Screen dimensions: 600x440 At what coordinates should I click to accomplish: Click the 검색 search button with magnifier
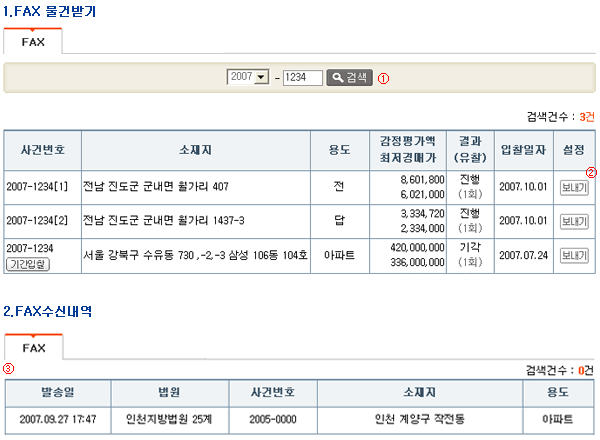[349, 77]
